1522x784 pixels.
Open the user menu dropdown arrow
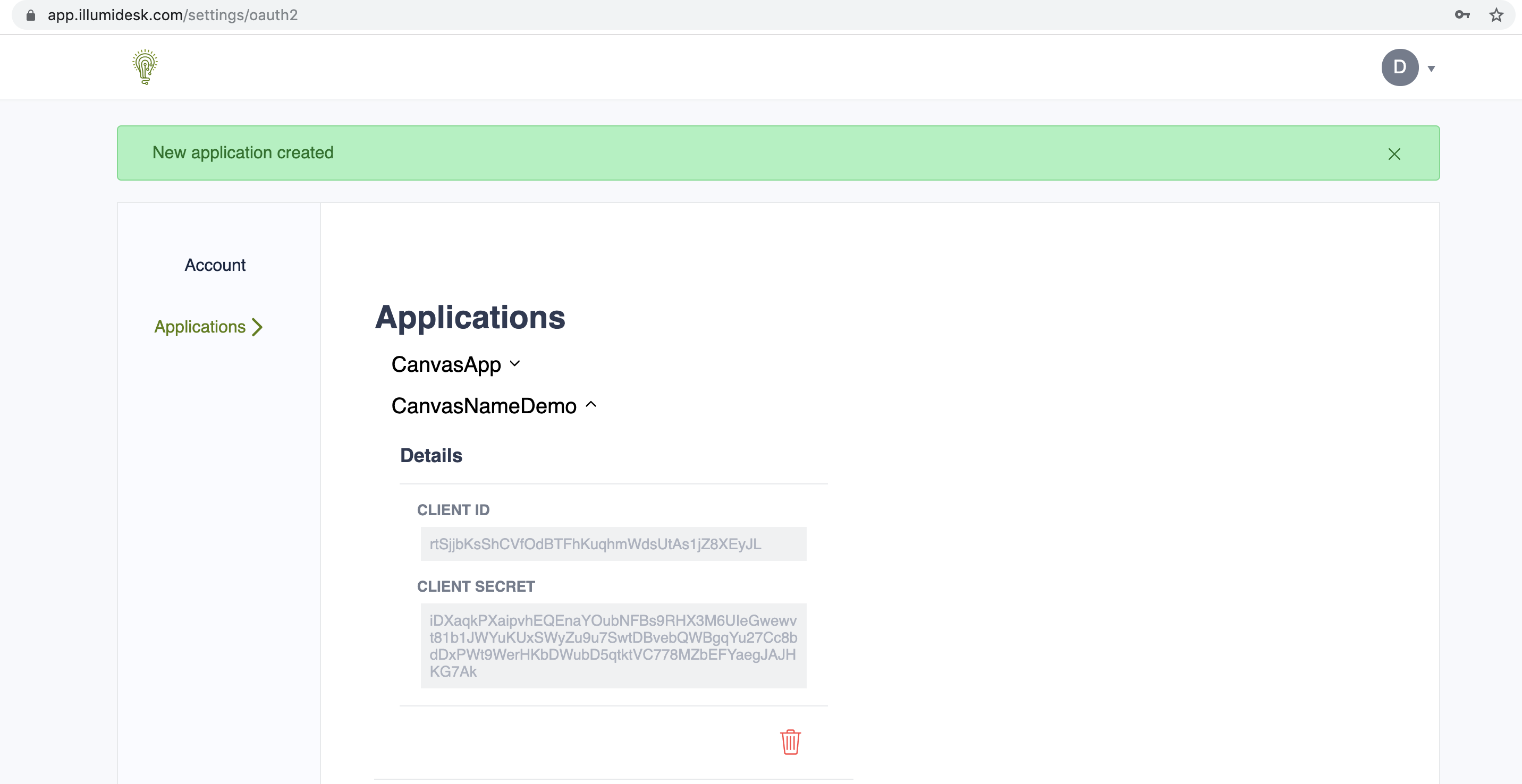[x=1431, y=69]
